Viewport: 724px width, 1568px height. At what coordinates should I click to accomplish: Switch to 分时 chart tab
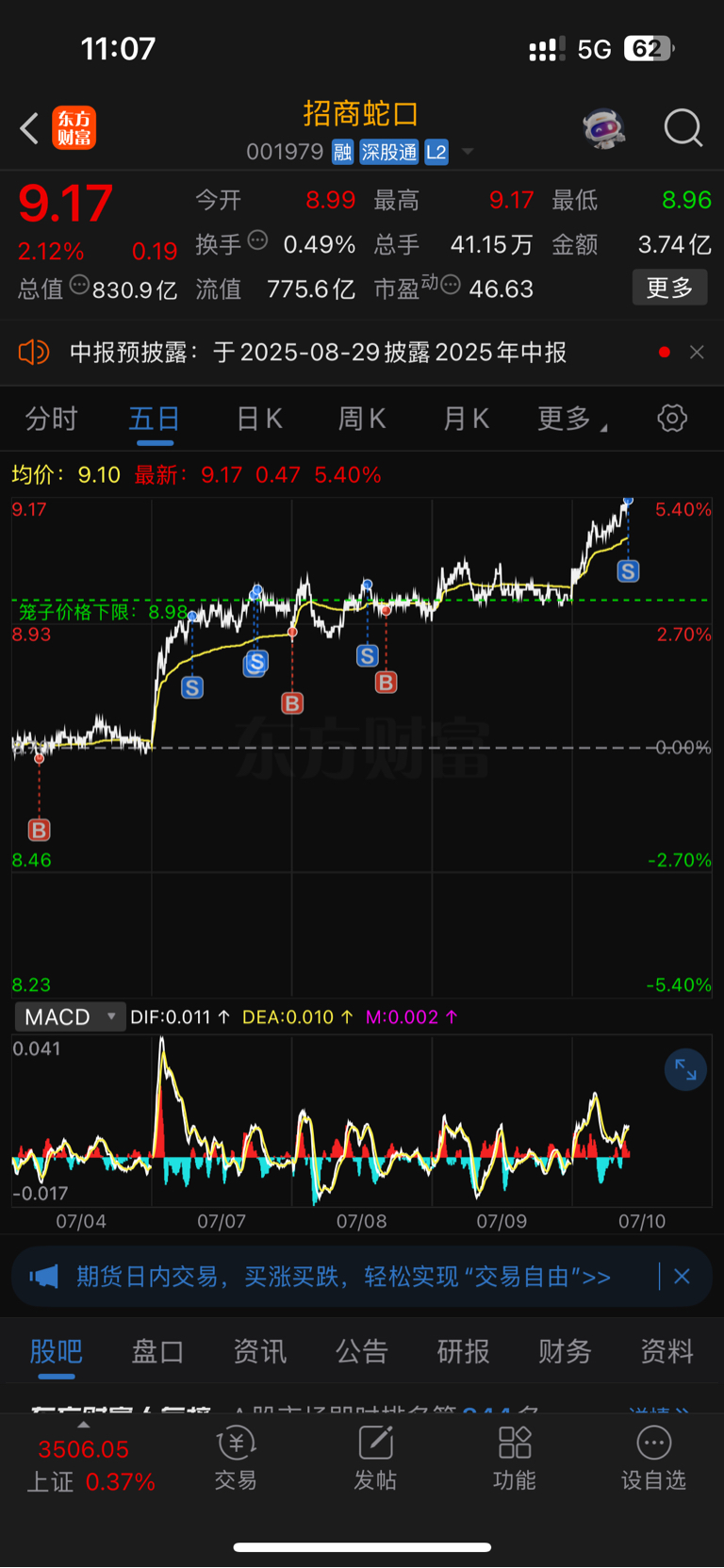tap(51, 419)
